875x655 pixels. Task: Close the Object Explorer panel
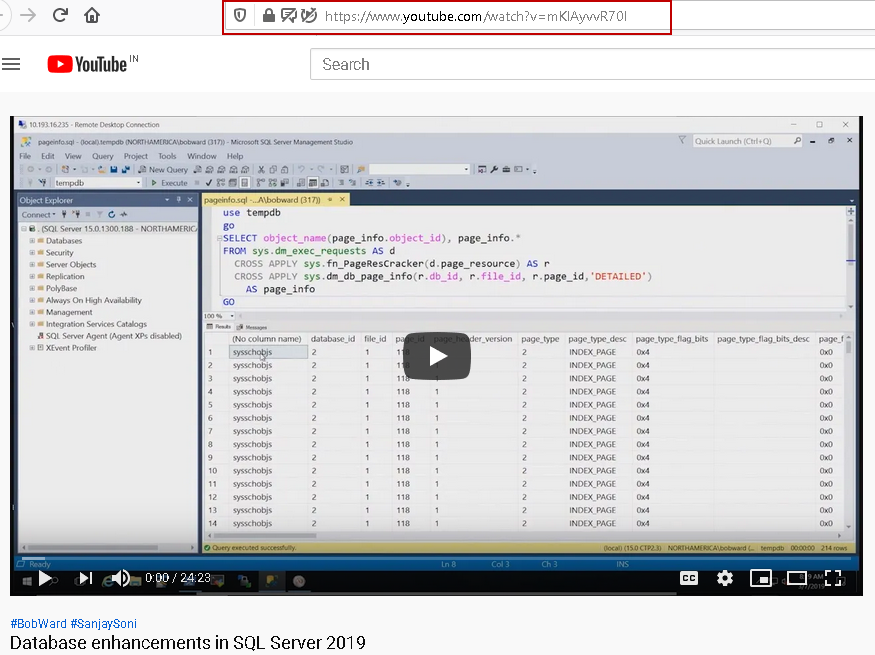point(190,200)
